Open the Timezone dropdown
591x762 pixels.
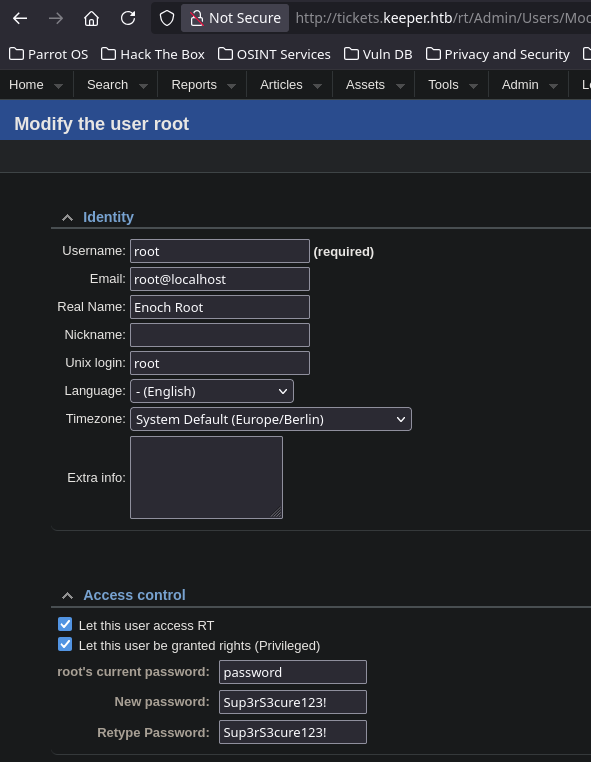[271, 419]
